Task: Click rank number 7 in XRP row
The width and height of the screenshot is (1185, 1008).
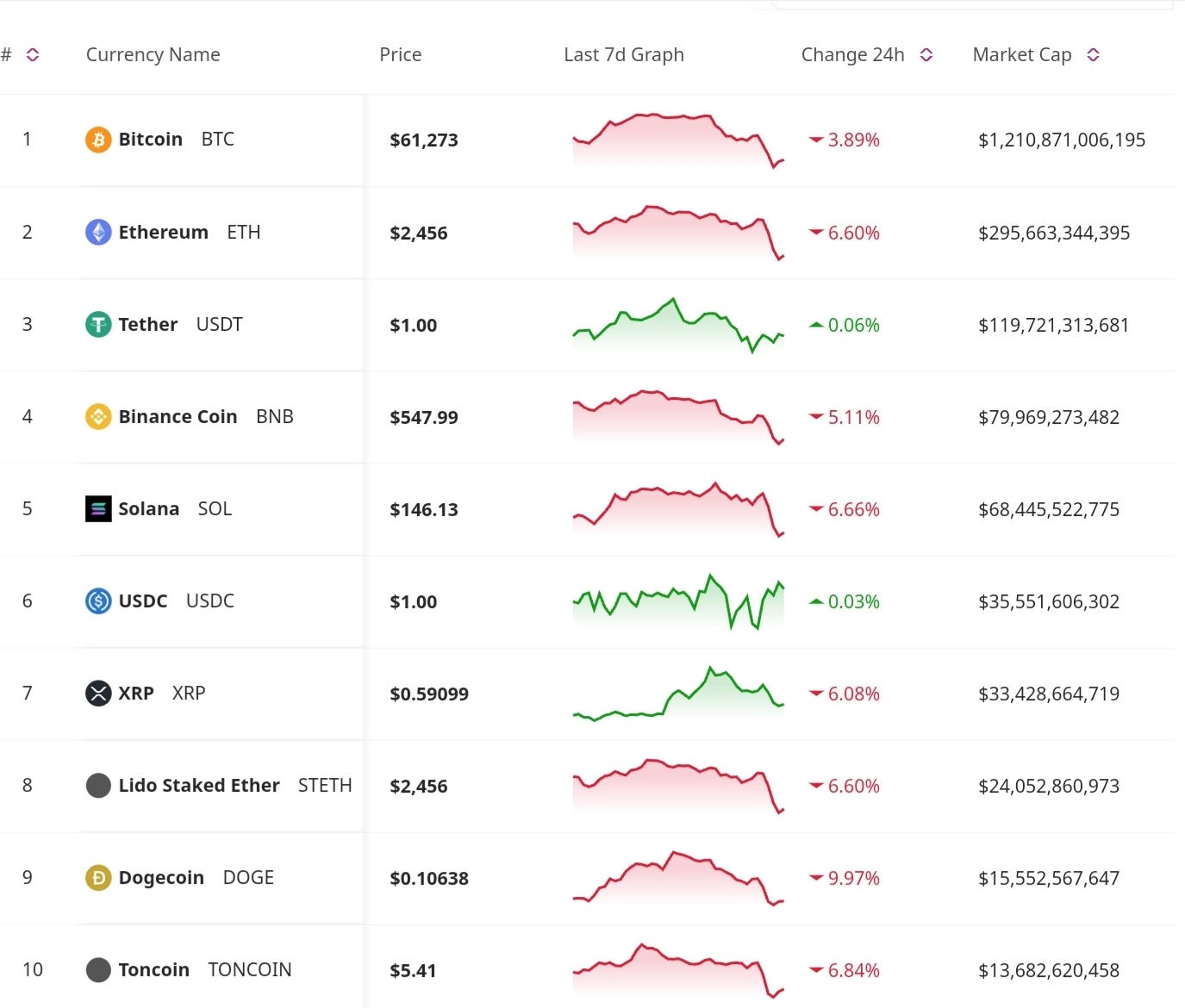Action: [28, 694]
